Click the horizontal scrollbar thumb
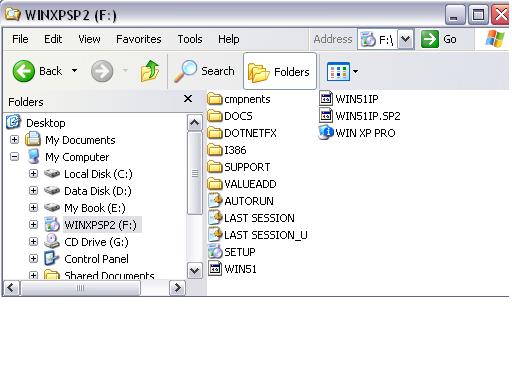This screenshot has height=384, width=512. point(80,288)
